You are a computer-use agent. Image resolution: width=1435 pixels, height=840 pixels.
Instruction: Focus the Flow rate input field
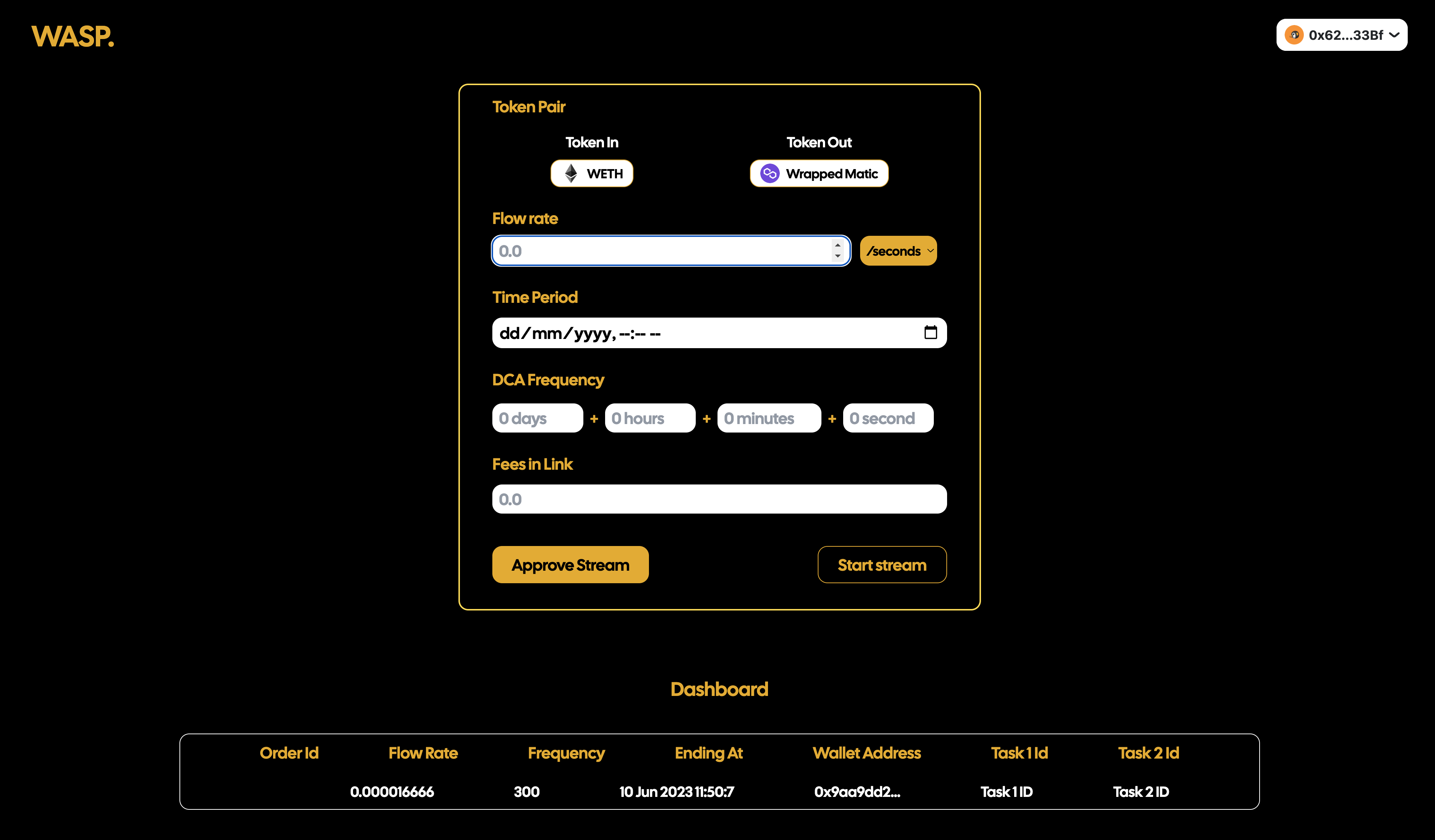(x=660, y=251)
